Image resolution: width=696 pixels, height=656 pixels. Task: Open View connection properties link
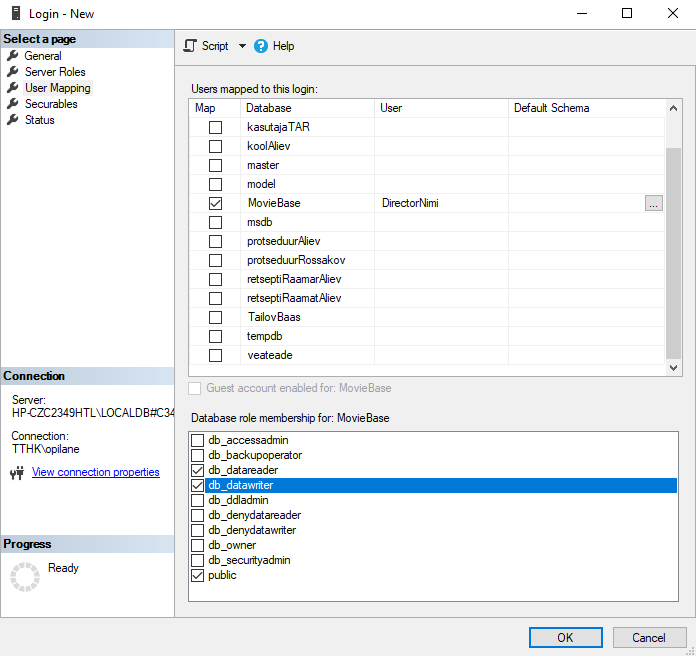coord(96,472)
